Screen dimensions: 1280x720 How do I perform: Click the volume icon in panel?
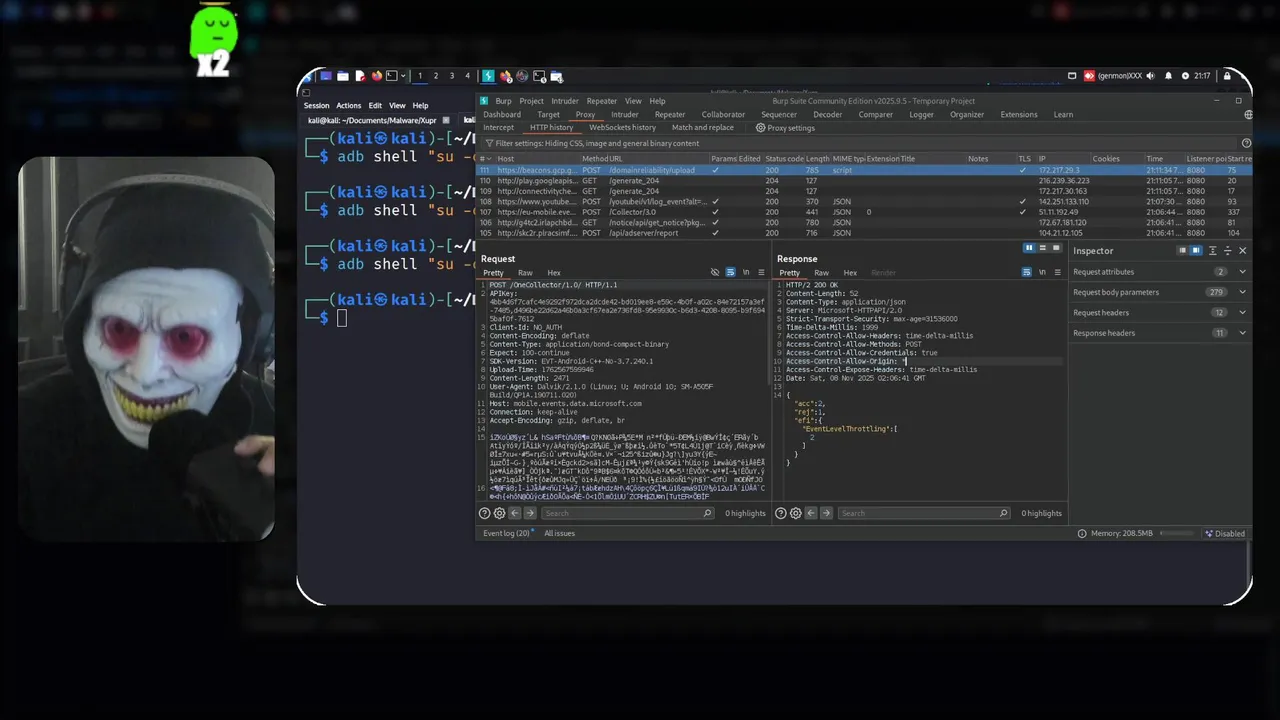[x=1150, y=76]
